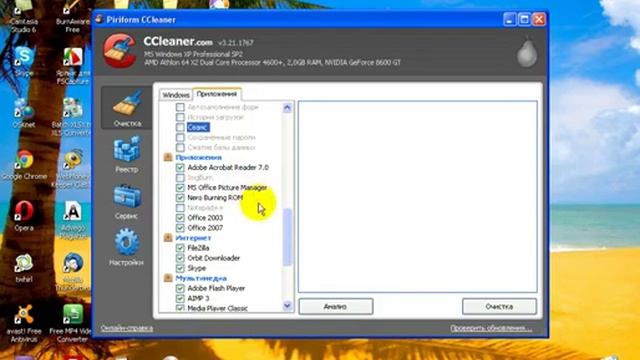Open the Настройки settings section
This screenshot has height=360, width=640.
point(127,247)
